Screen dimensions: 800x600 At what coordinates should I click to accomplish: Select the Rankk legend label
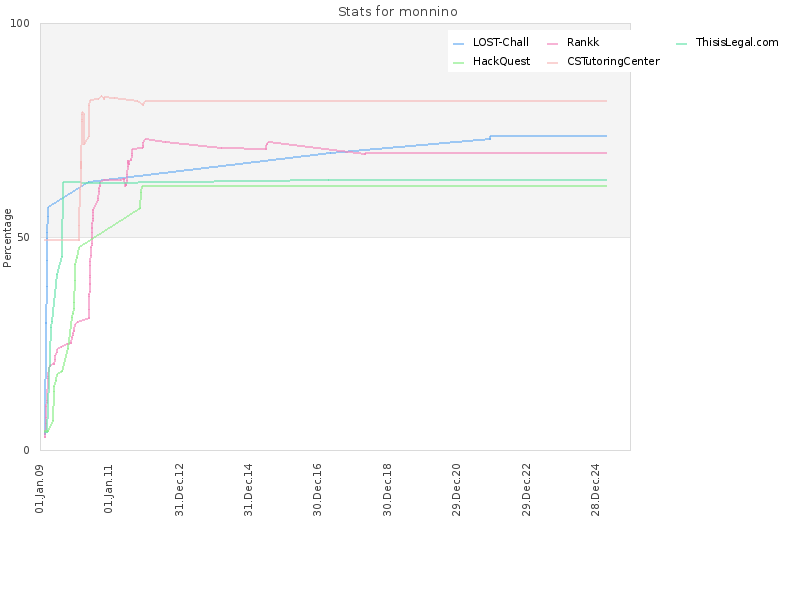click(x=583, y=42)
